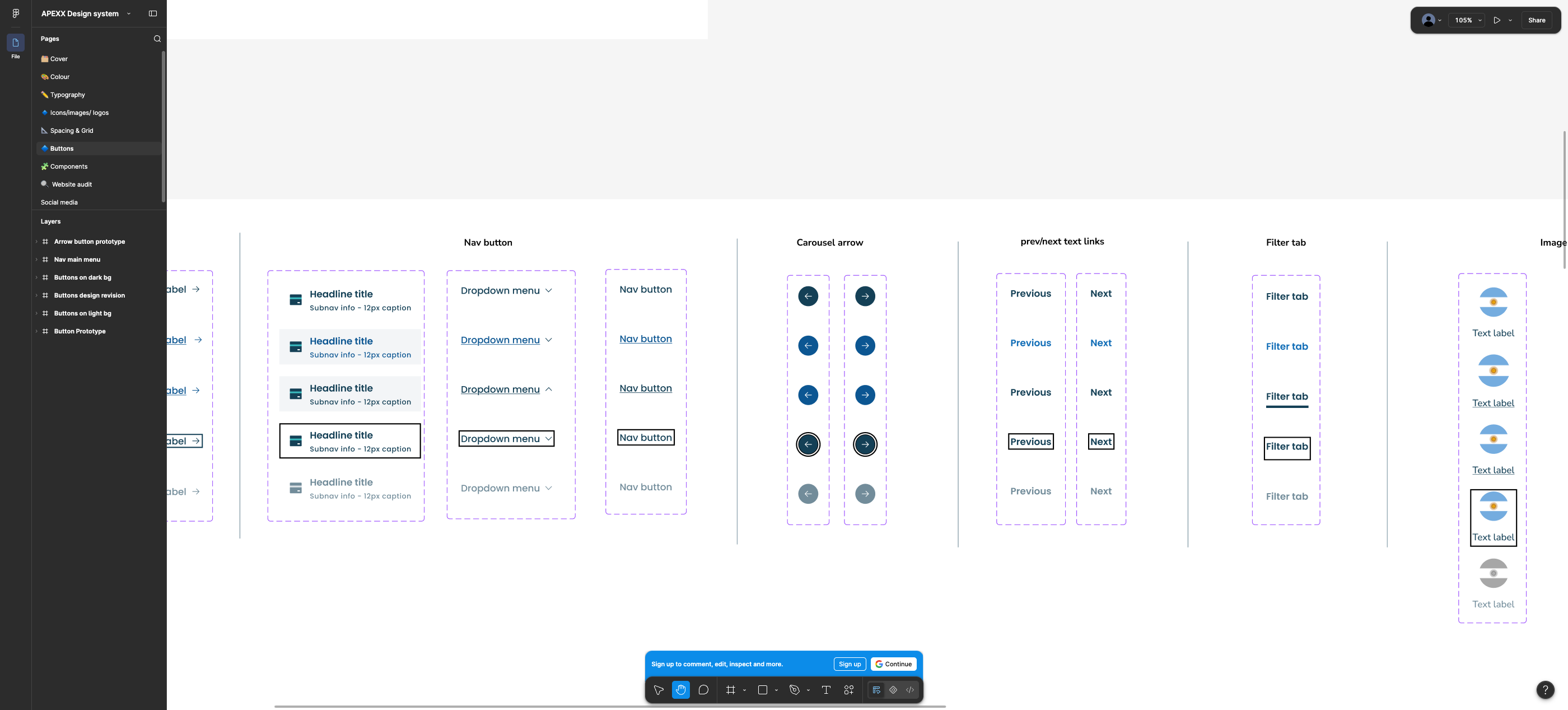Select the Pen tool

(794, 690)
